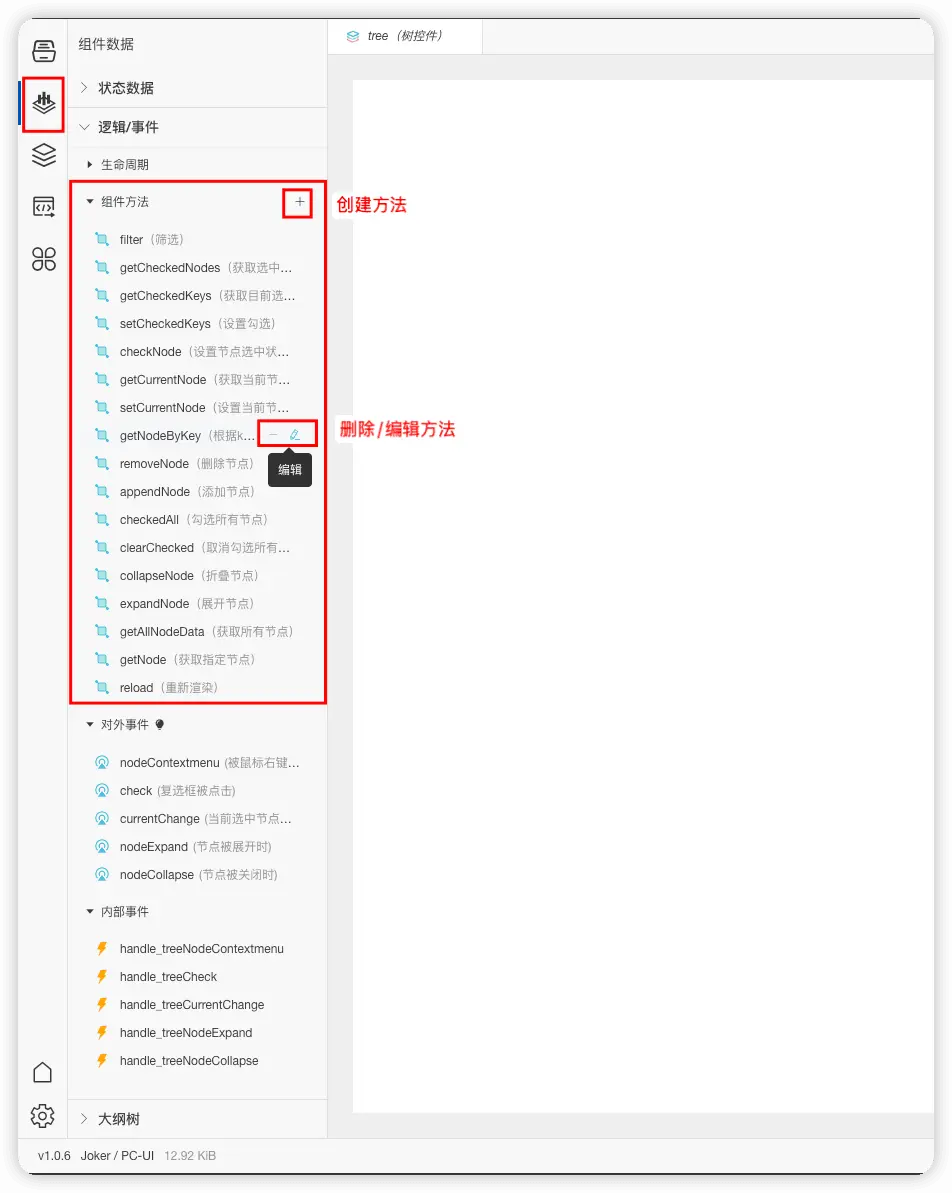
Task: Open the code panel sidebar icon
Action: pyautogui.click(x=43, y=206)
